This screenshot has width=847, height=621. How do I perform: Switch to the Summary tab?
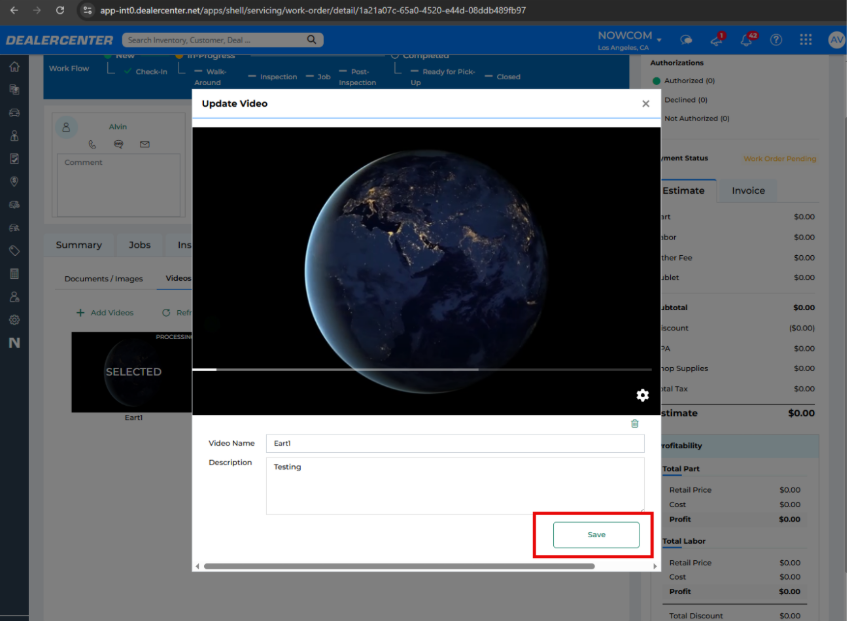79,245
